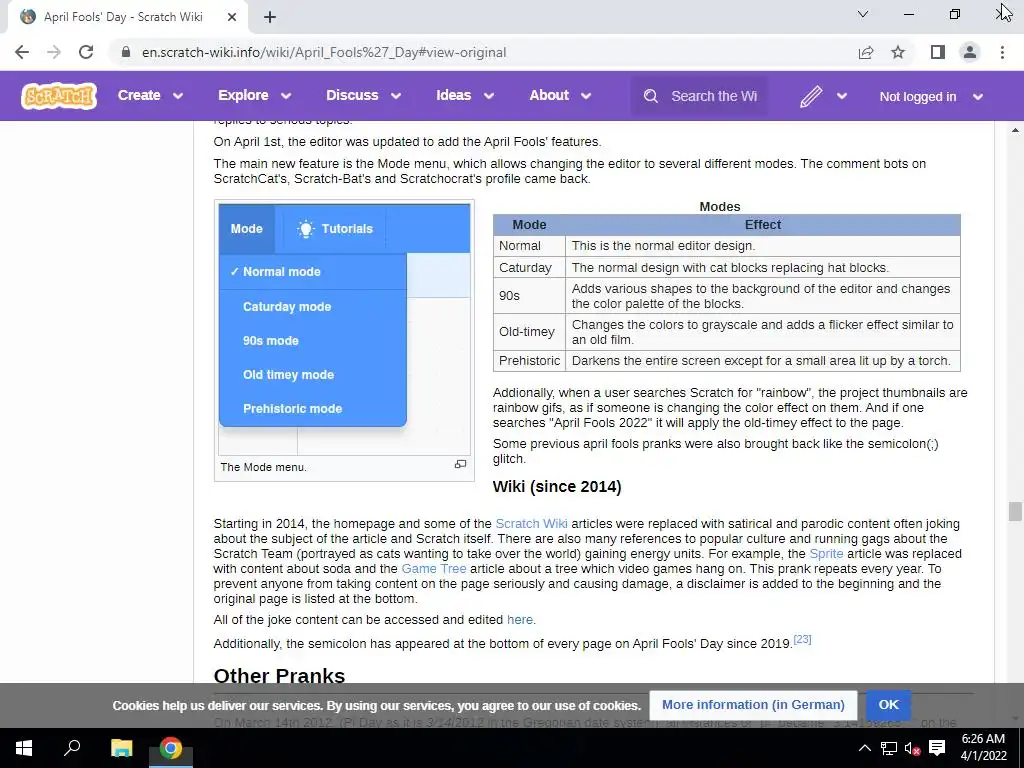Click the network icon in system tray
The image size is (1024, 768).
[888, 748]
